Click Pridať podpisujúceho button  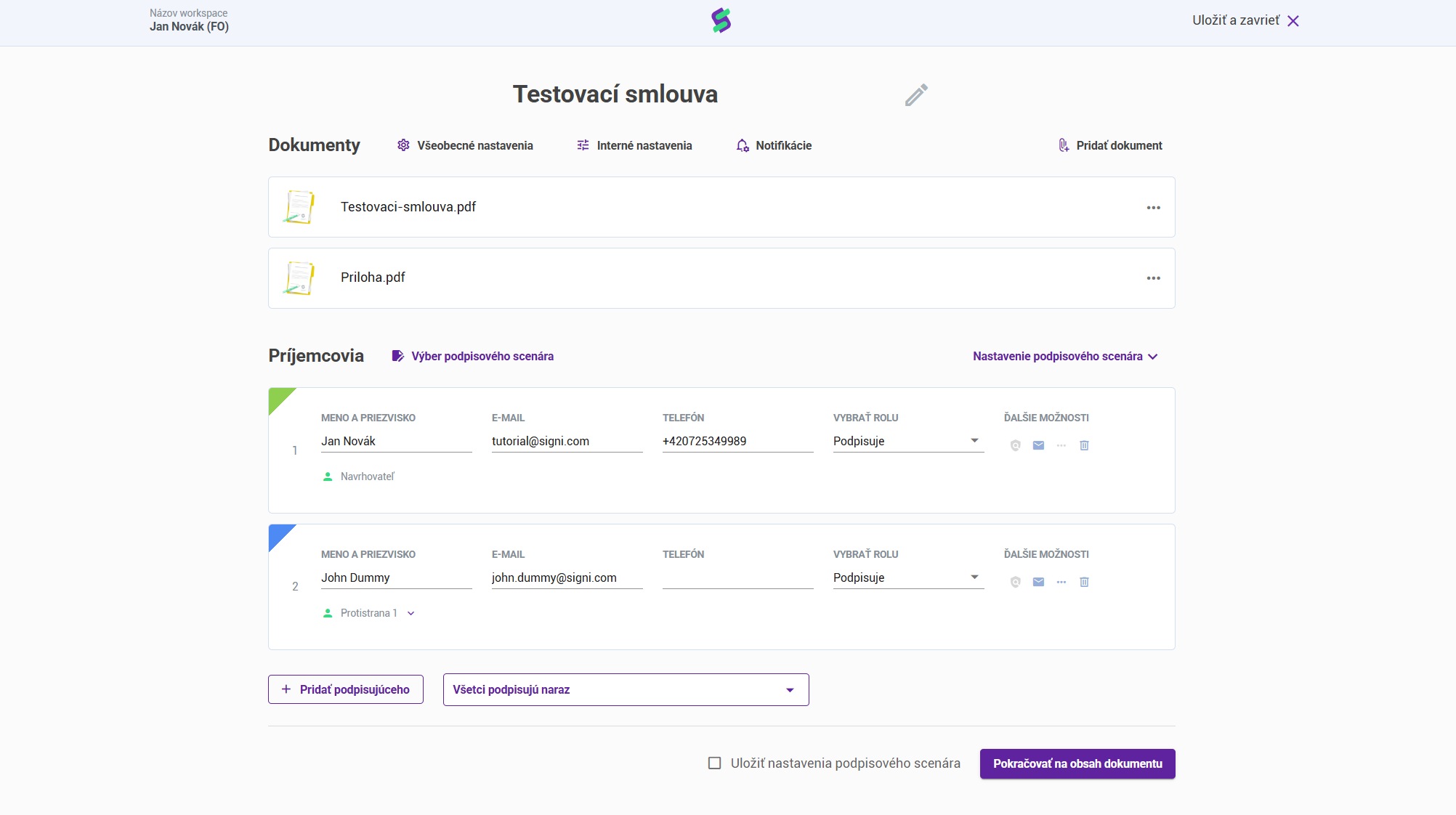point(346,690)
